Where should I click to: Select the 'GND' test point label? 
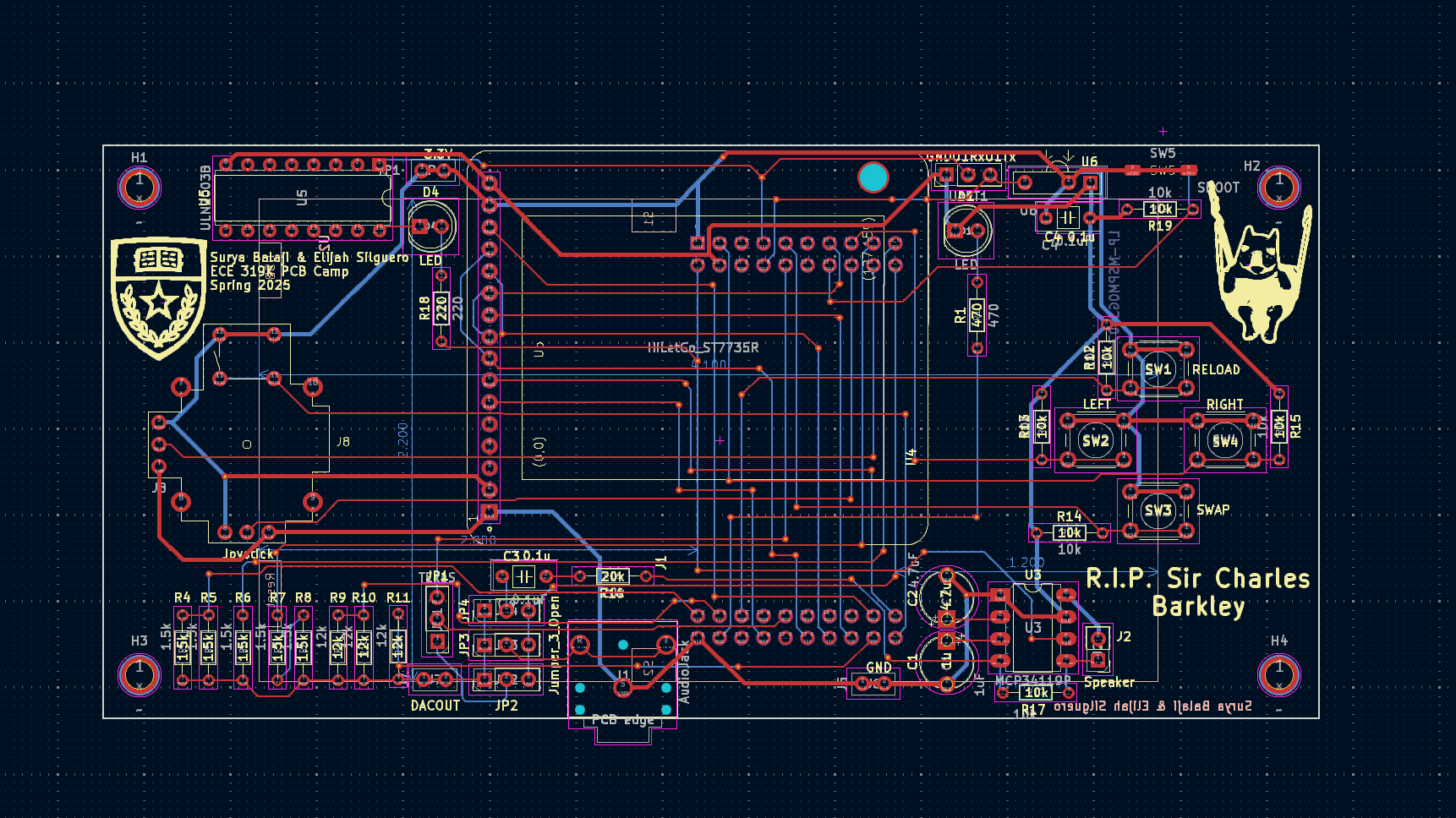(x=879, y=668)
